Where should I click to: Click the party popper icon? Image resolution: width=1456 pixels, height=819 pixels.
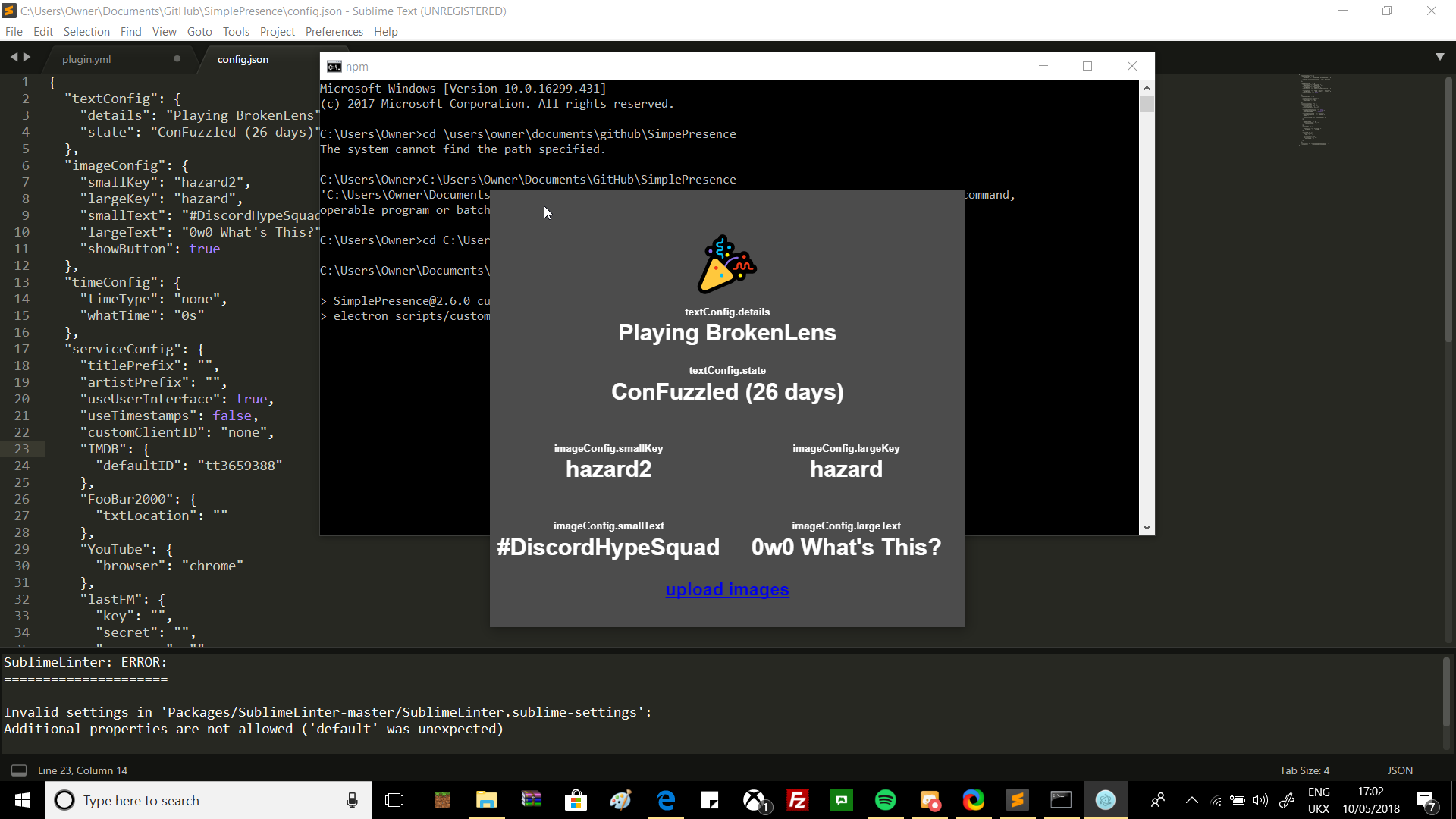point(726,265)
